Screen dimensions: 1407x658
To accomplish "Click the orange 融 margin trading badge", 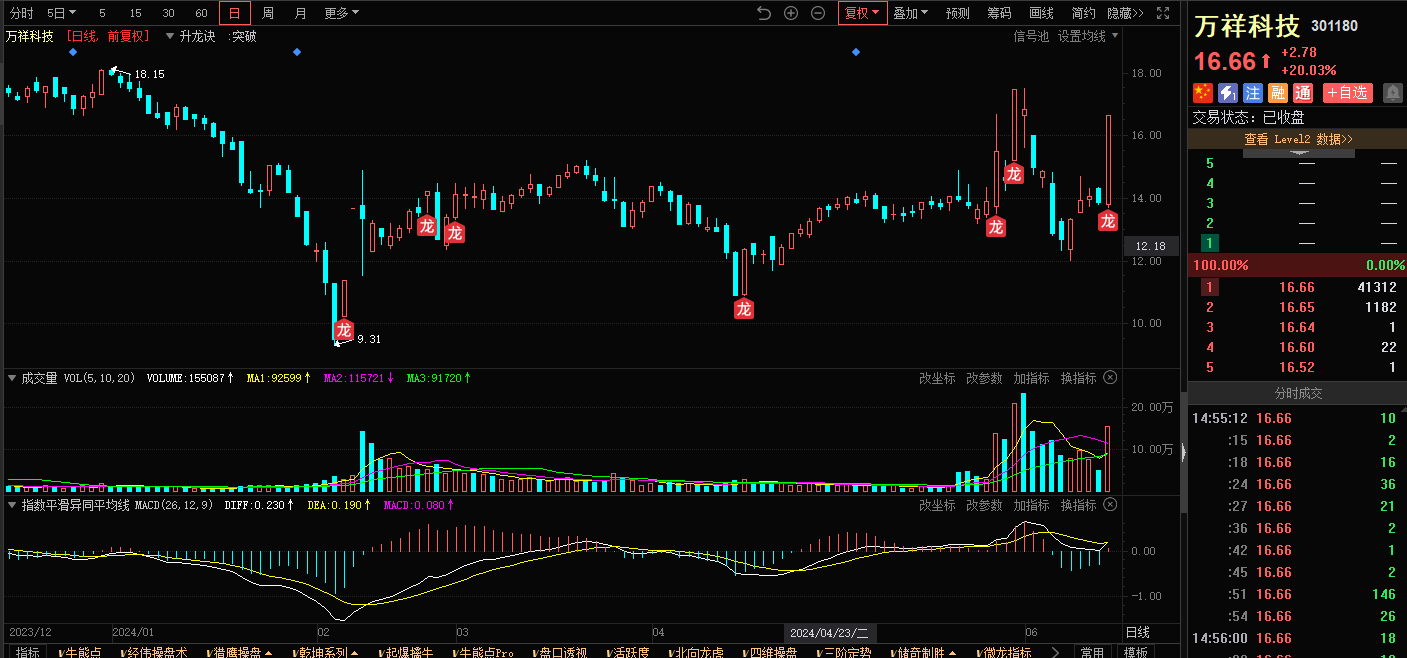I will tap(1278, 93).
